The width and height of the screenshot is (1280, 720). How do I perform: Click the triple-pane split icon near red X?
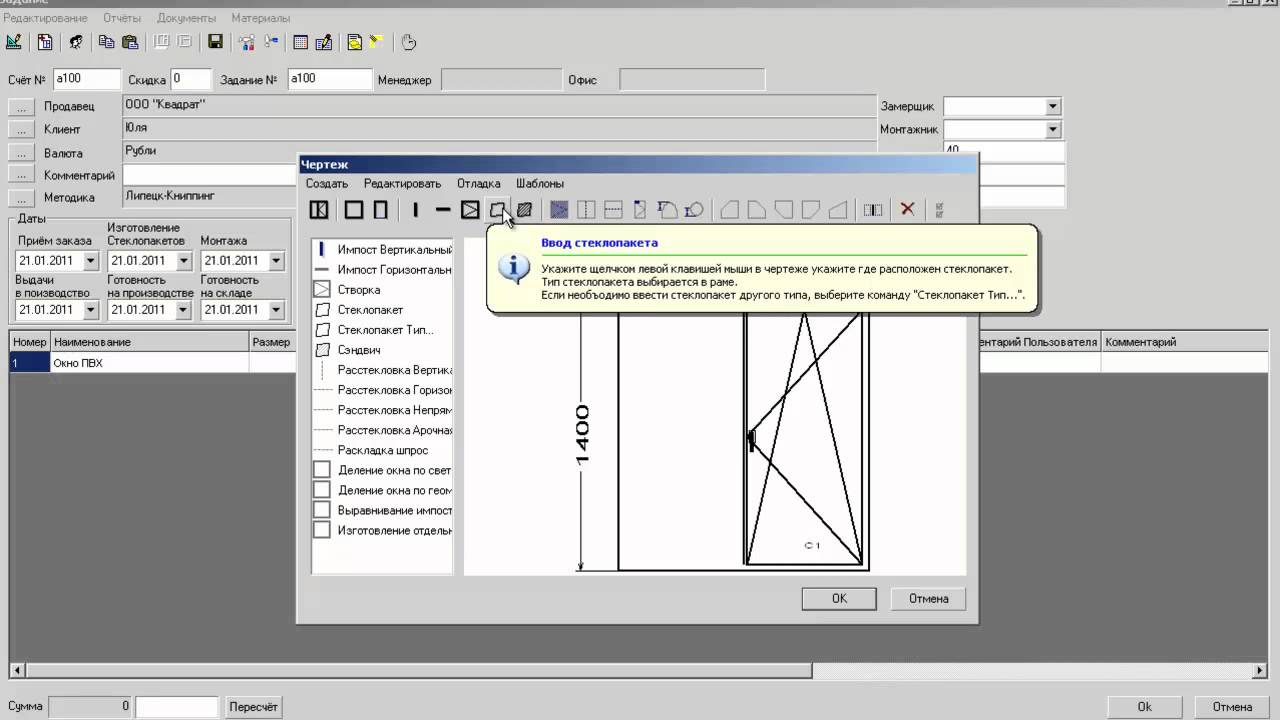[873, 210]
